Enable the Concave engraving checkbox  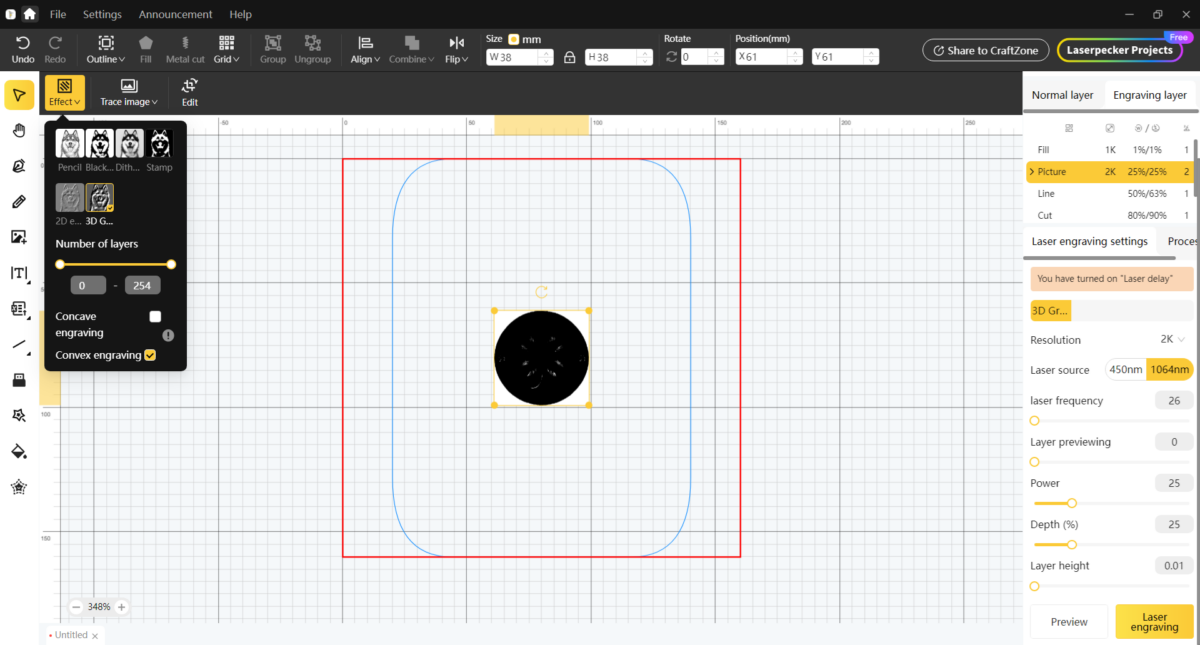pyautogui.click(x=155, y=316)
